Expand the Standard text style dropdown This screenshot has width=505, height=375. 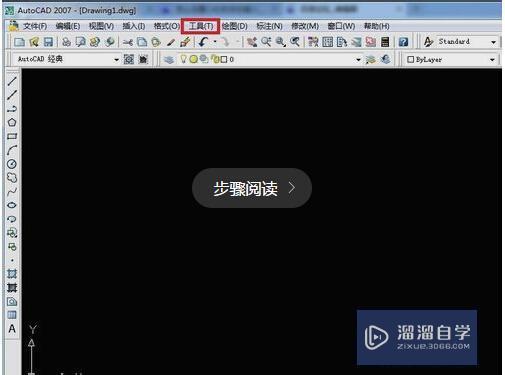[x=494, y=42]
